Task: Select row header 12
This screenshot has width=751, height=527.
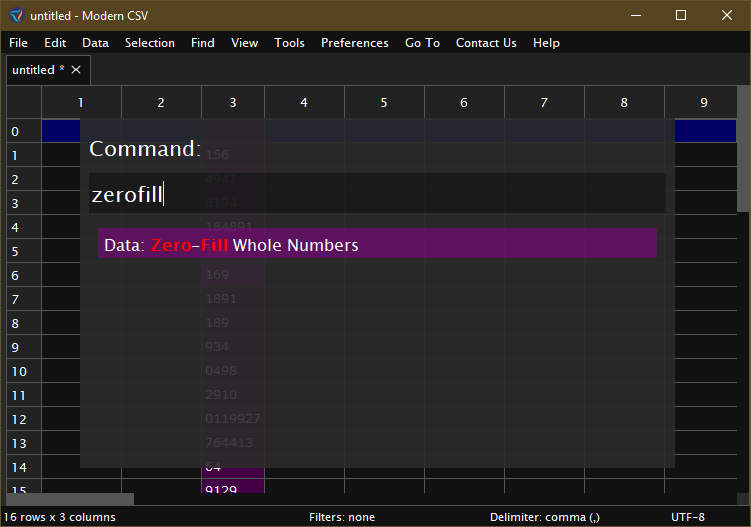Action: tap(24, 419)
